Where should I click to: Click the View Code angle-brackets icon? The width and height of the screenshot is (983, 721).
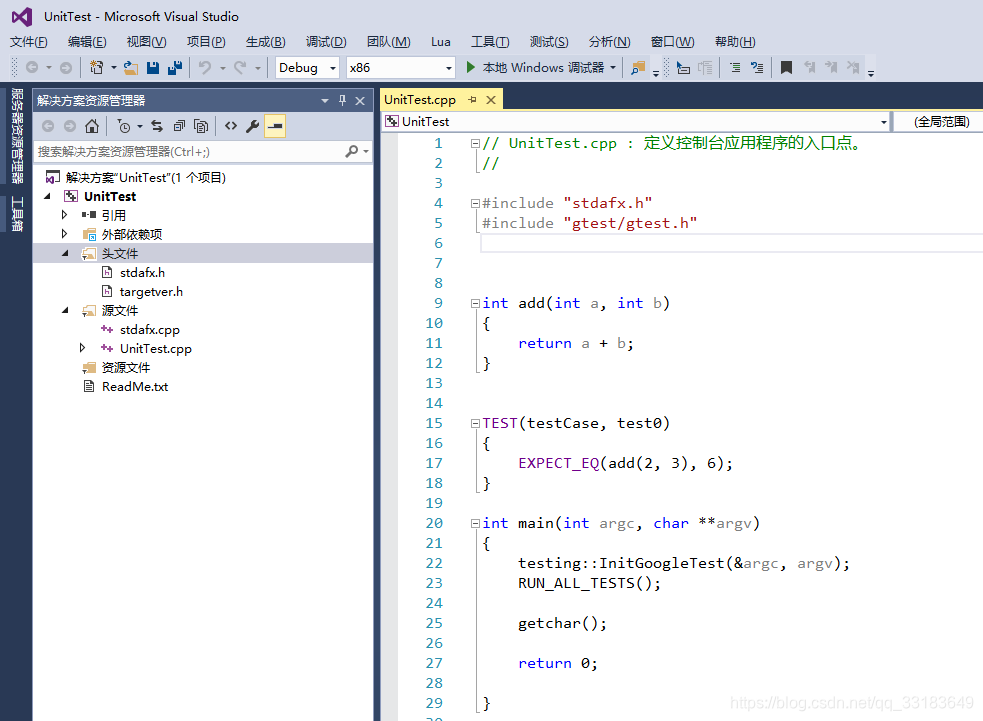(x=231, y=126)
